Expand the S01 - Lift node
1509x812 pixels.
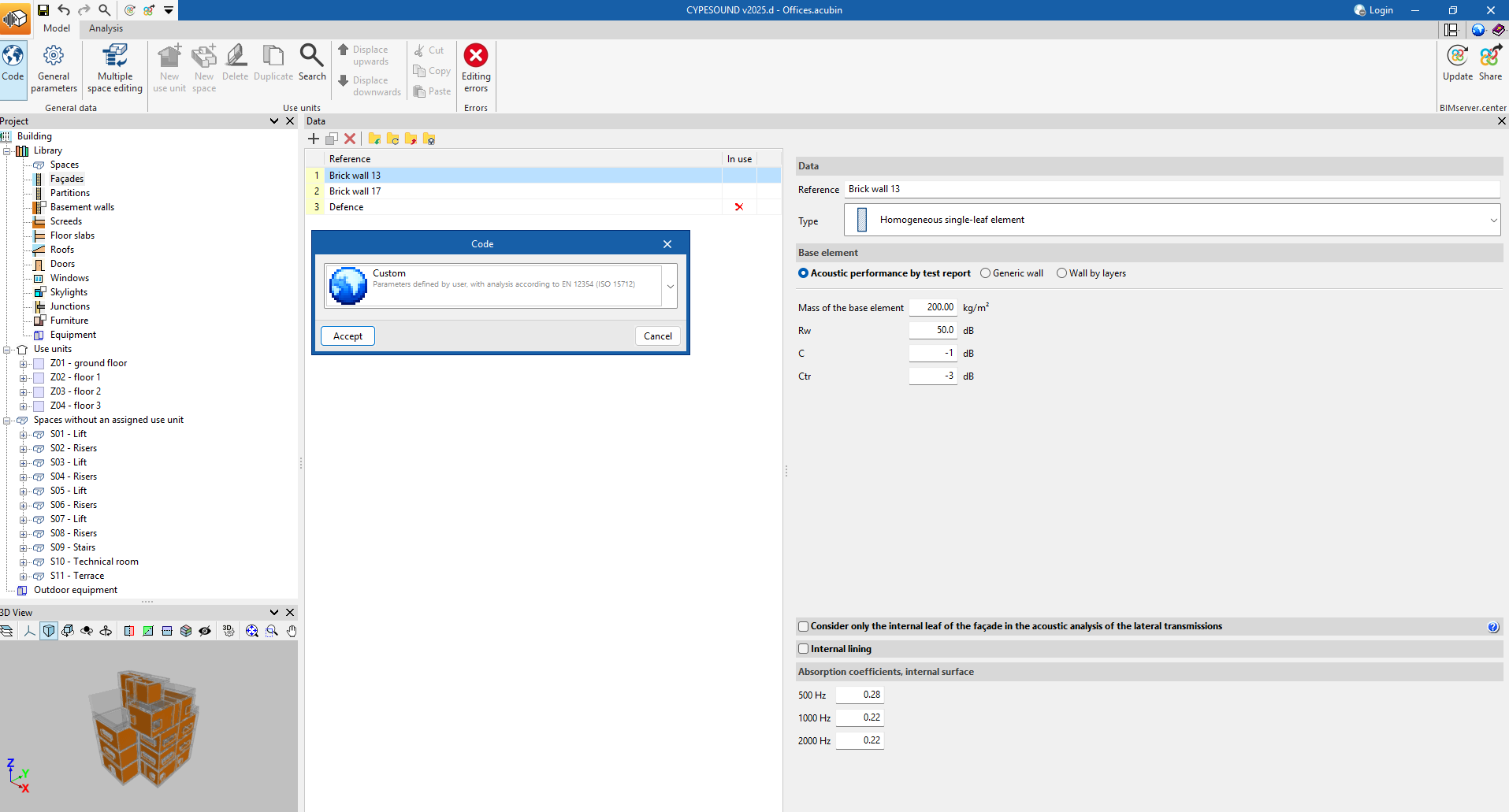click(x=23, y=435)
